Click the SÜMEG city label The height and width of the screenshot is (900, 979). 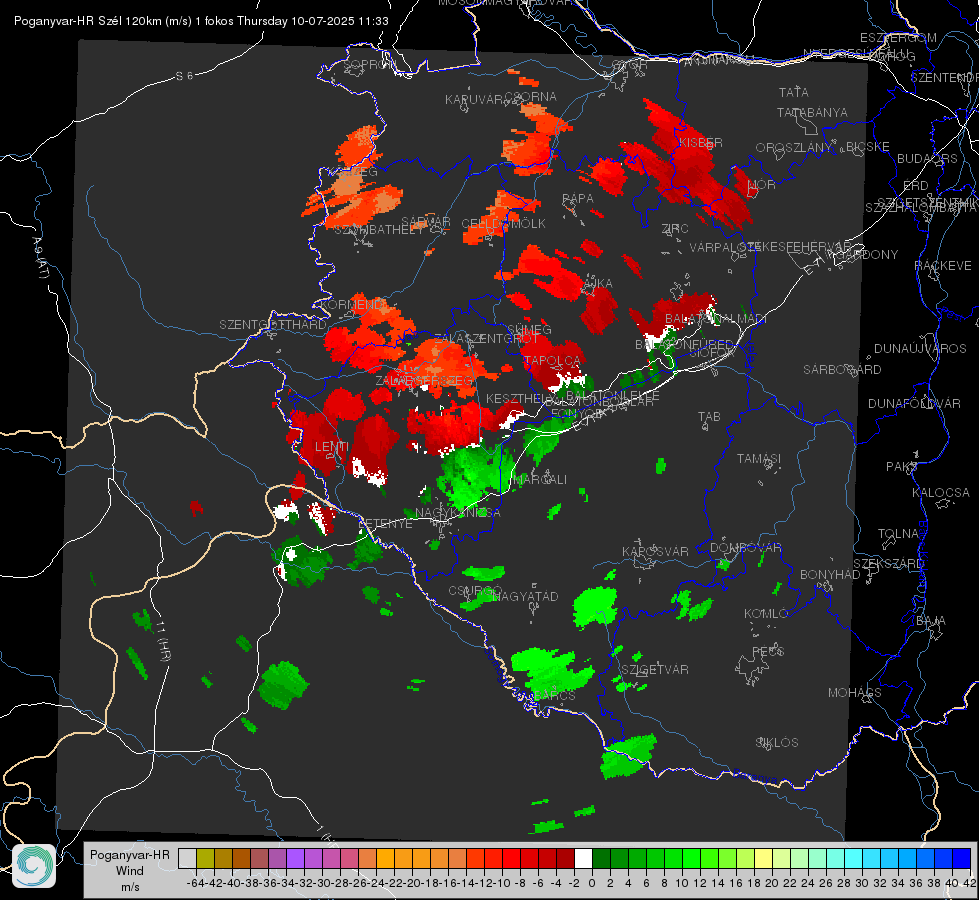click(x=529, y=330)
